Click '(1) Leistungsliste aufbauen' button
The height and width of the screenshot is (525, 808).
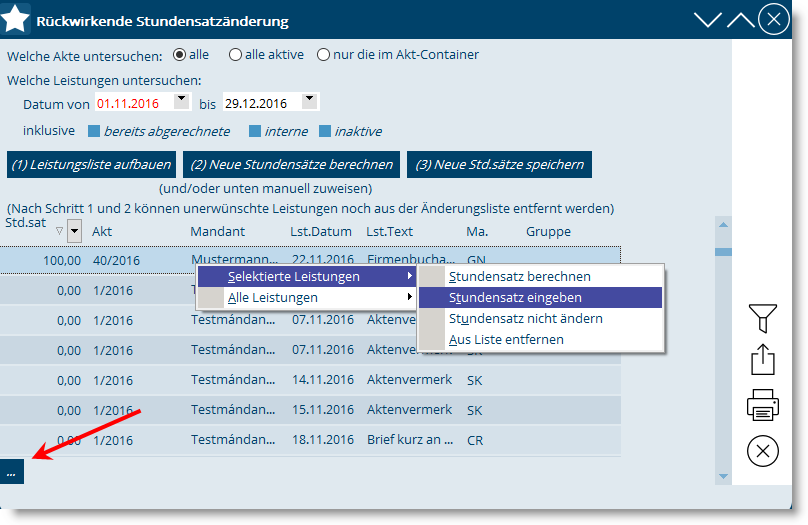tap(91, 165)
